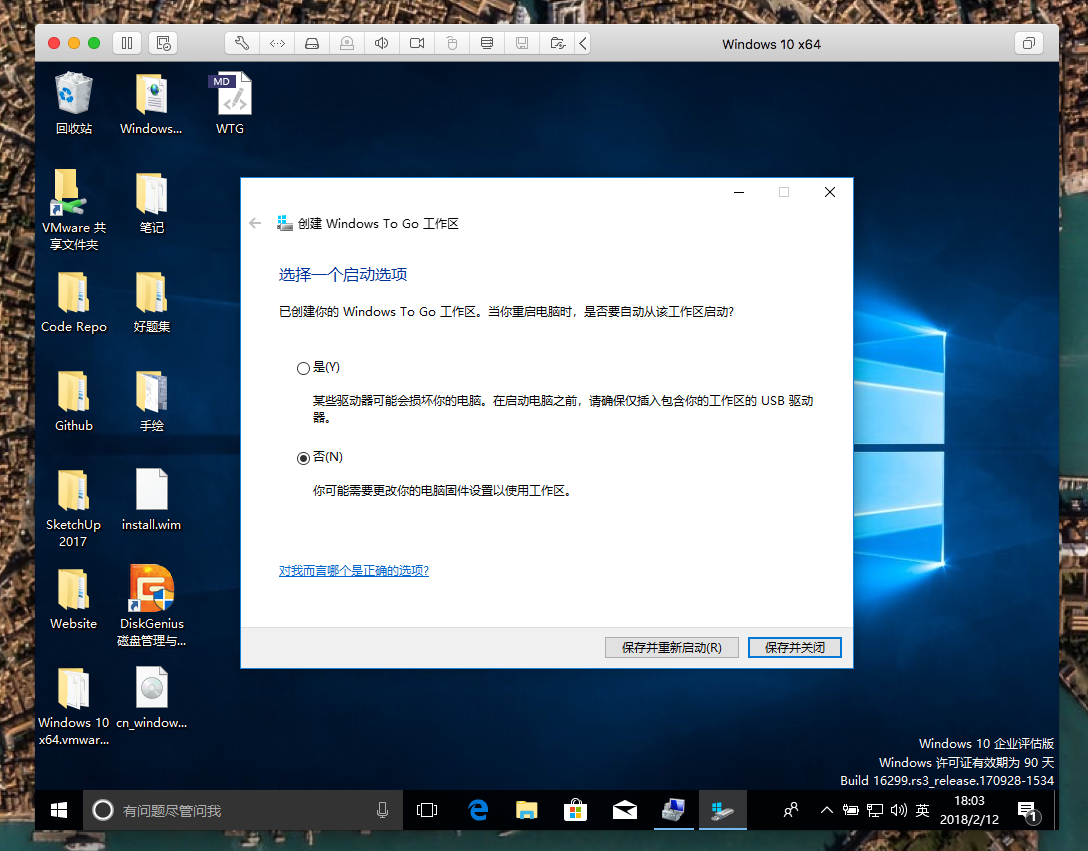Open virtual machine settings wrench icon
The image size is (1088, 851).
(x=242, y=43)
